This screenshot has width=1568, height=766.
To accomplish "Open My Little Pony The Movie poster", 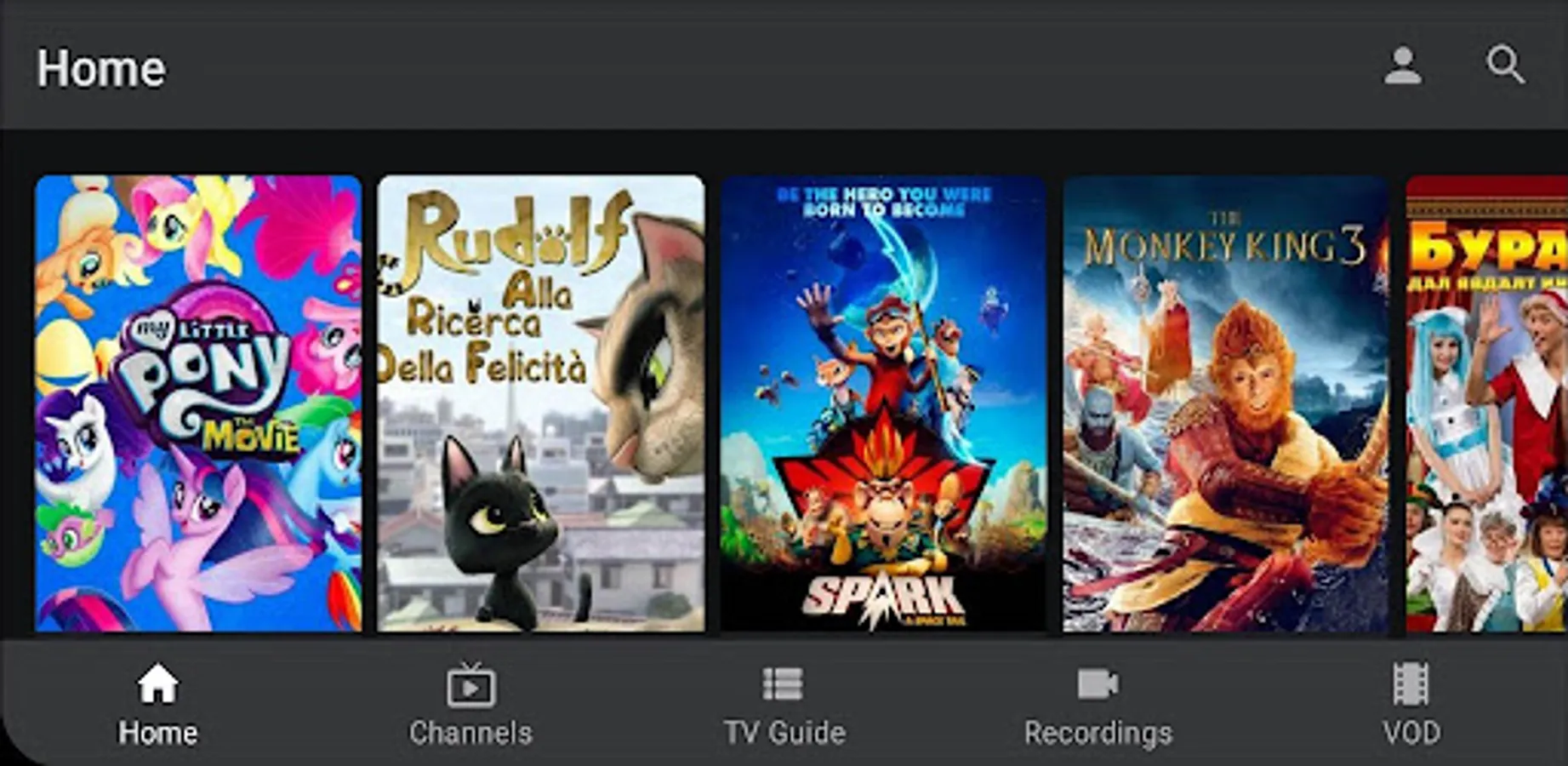I will (x=198, y=403).
